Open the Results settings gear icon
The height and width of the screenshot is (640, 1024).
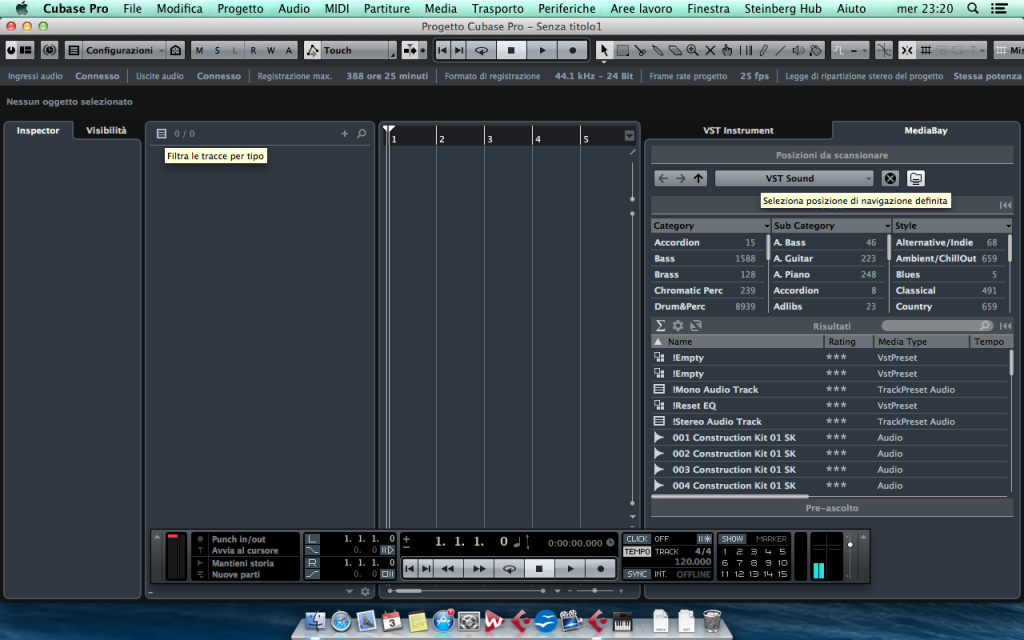(678, 325)
